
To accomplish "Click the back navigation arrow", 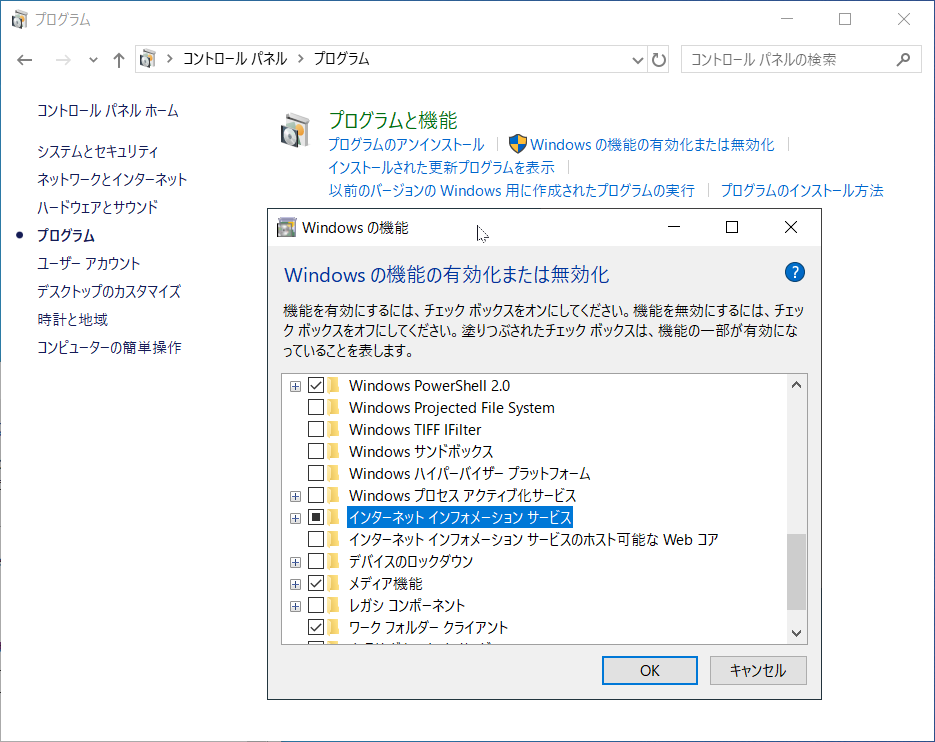I will click(24, 60).
